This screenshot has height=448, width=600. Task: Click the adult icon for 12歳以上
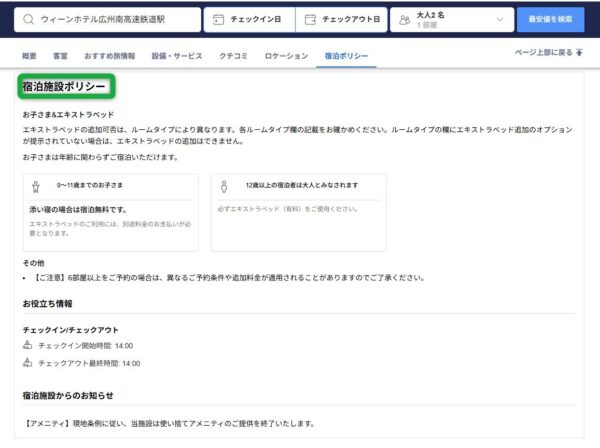[x=225, y=186]
